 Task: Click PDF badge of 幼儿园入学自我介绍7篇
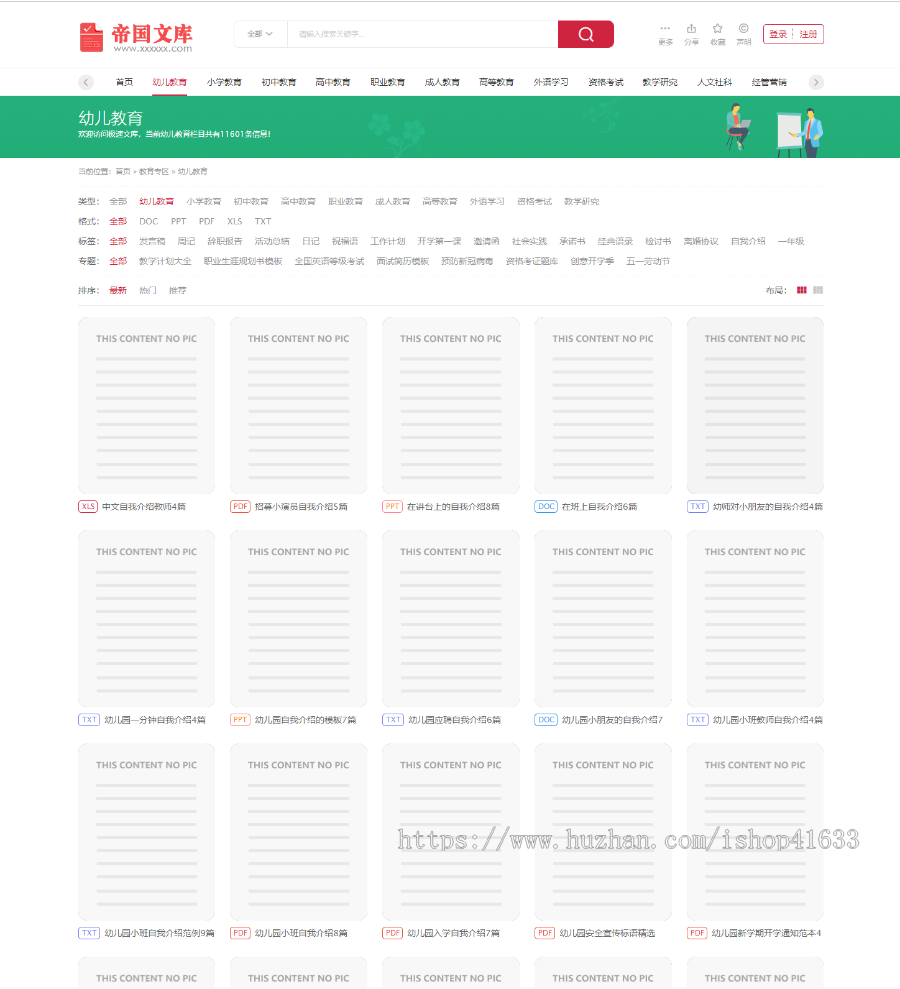point(392,933)
